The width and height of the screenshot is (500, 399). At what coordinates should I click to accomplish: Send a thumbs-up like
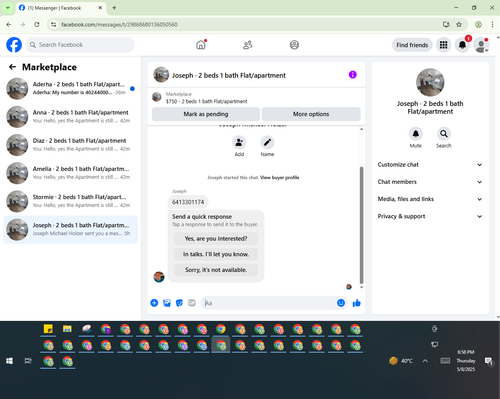point(357,303)
